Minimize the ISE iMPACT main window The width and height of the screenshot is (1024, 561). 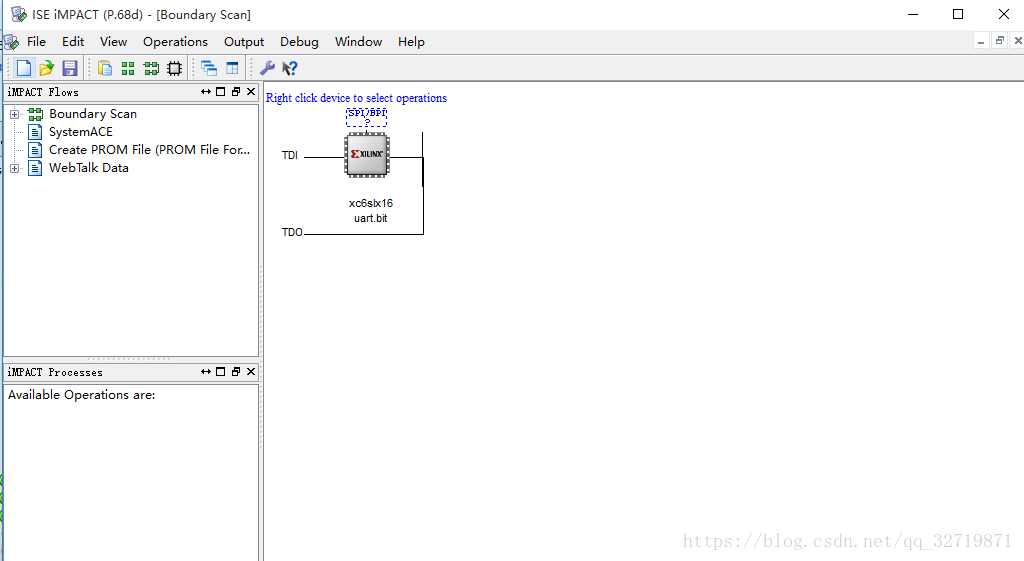pyautogui.click(x=913, y=14)
